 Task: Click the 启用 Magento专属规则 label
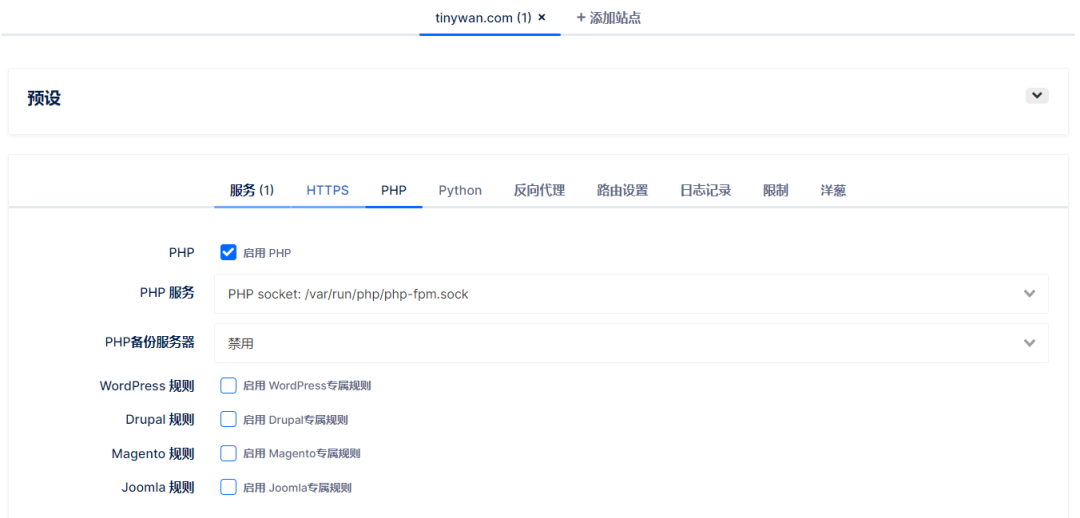click(302, 453)
